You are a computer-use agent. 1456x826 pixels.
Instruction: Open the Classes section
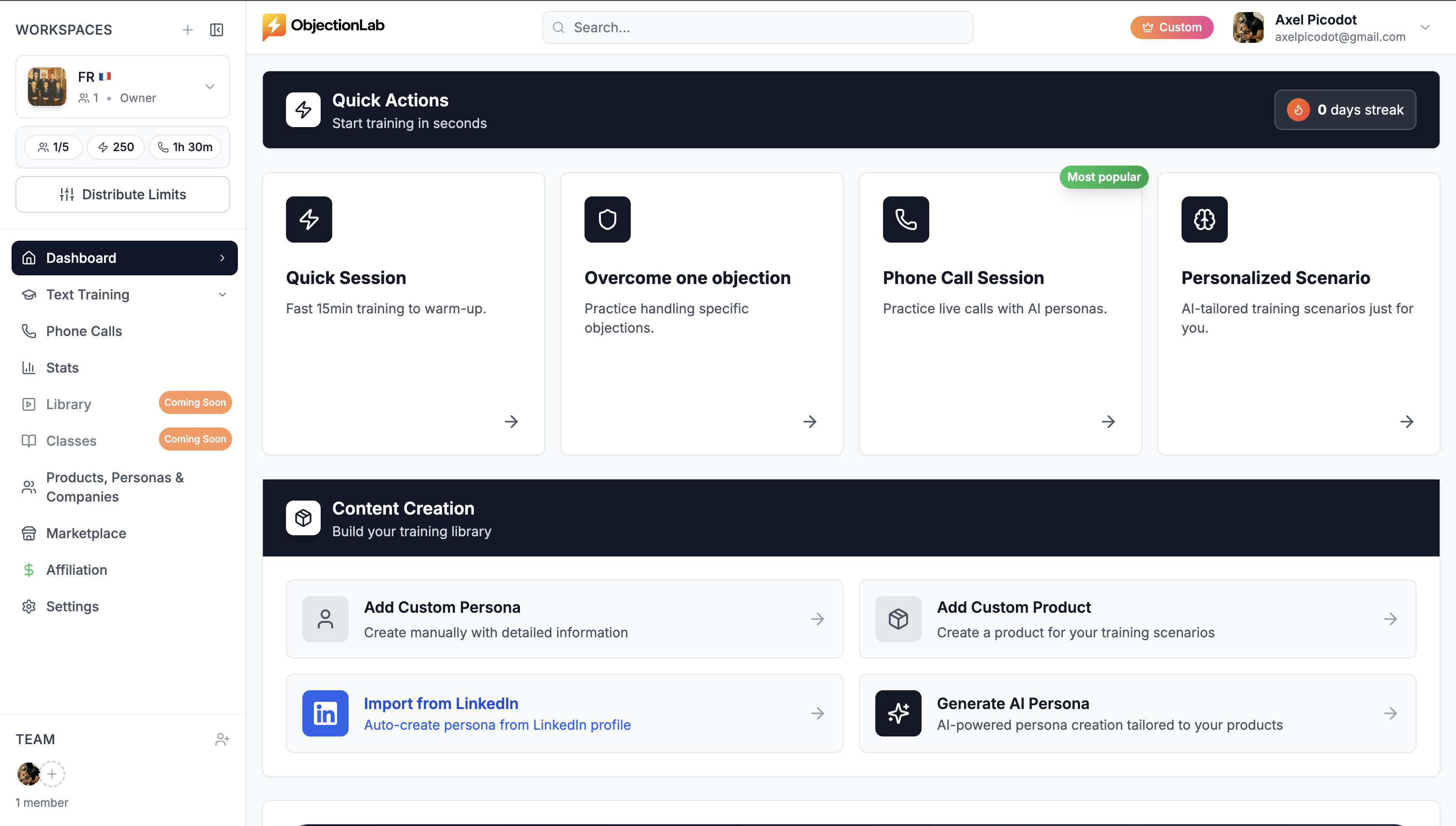[71, 441]
